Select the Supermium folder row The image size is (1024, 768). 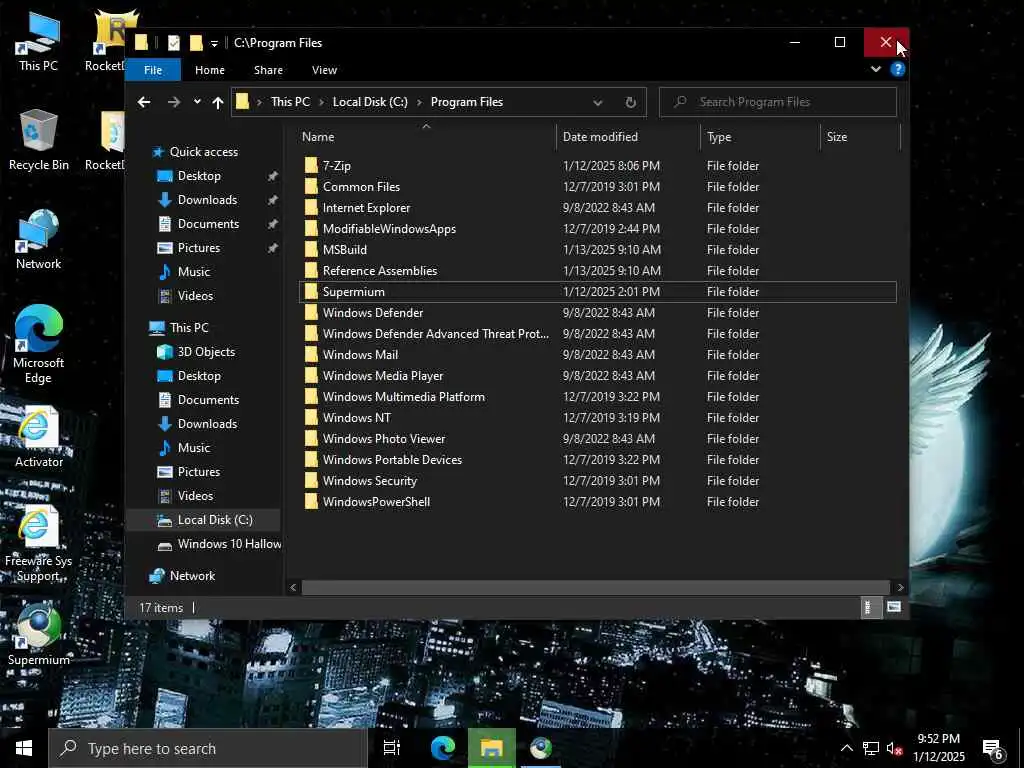(x=598, y=292)
